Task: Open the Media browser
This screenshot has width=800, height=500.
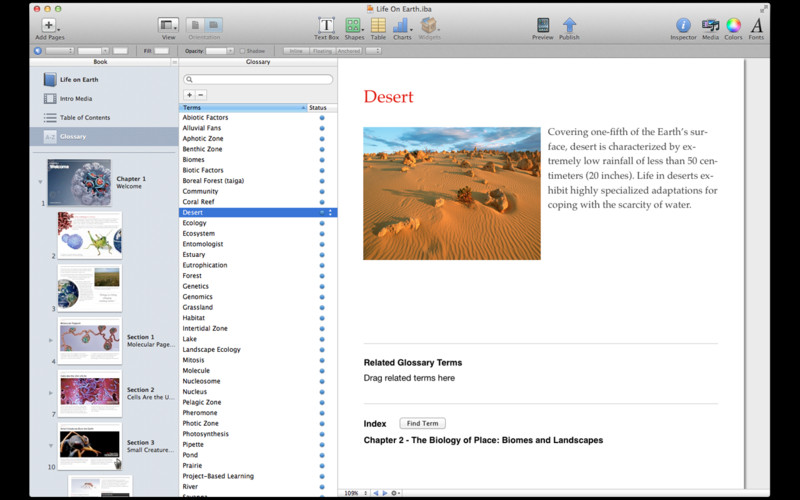Action: (x=710, y=26)
